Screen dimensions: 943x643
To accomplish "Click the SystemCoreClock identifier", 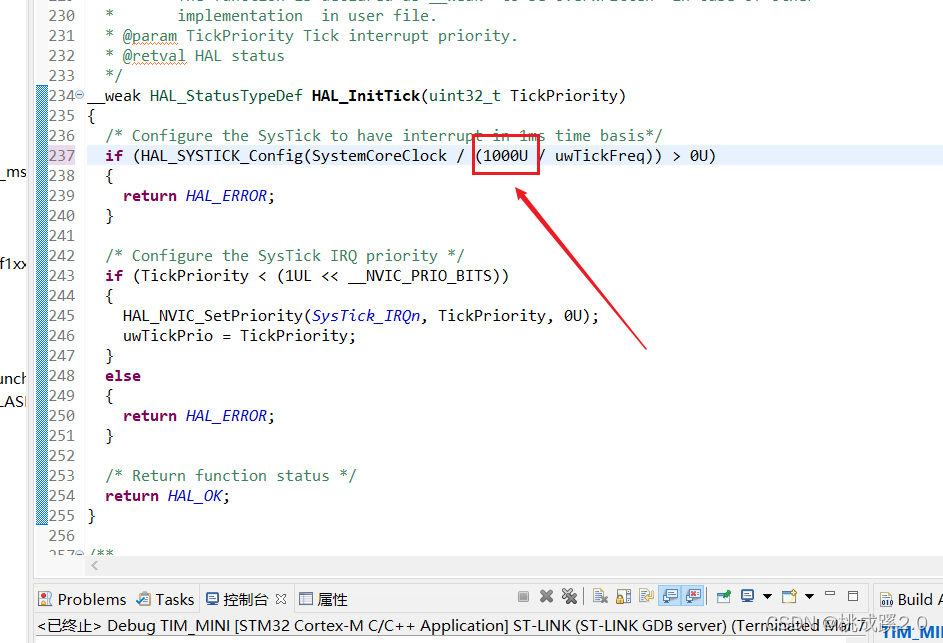I will [379, 156].
